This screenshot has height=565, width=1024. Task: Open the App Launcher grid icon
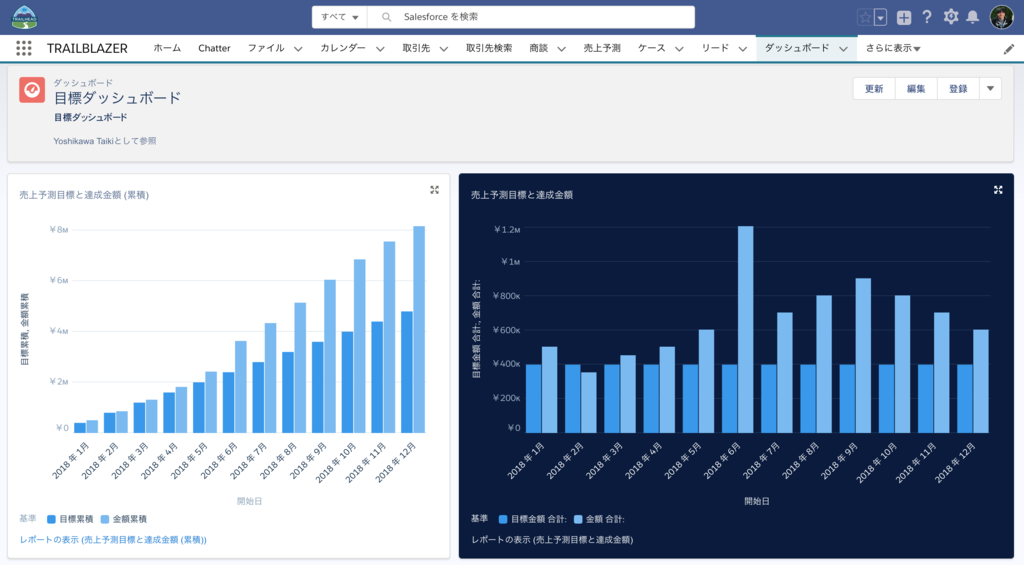coord(24,48)
